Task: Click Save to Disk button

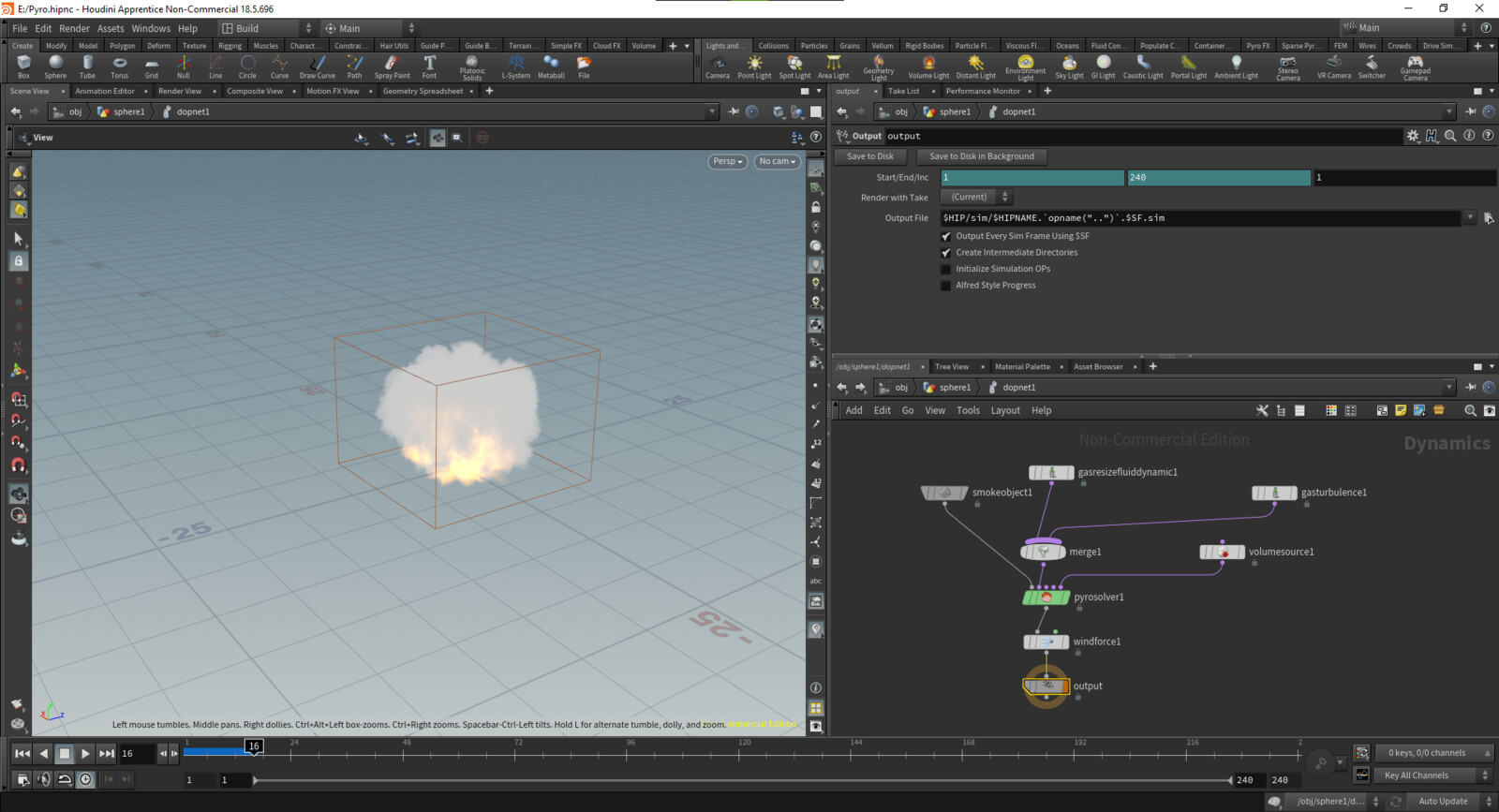Action: [x=870, y=156]
